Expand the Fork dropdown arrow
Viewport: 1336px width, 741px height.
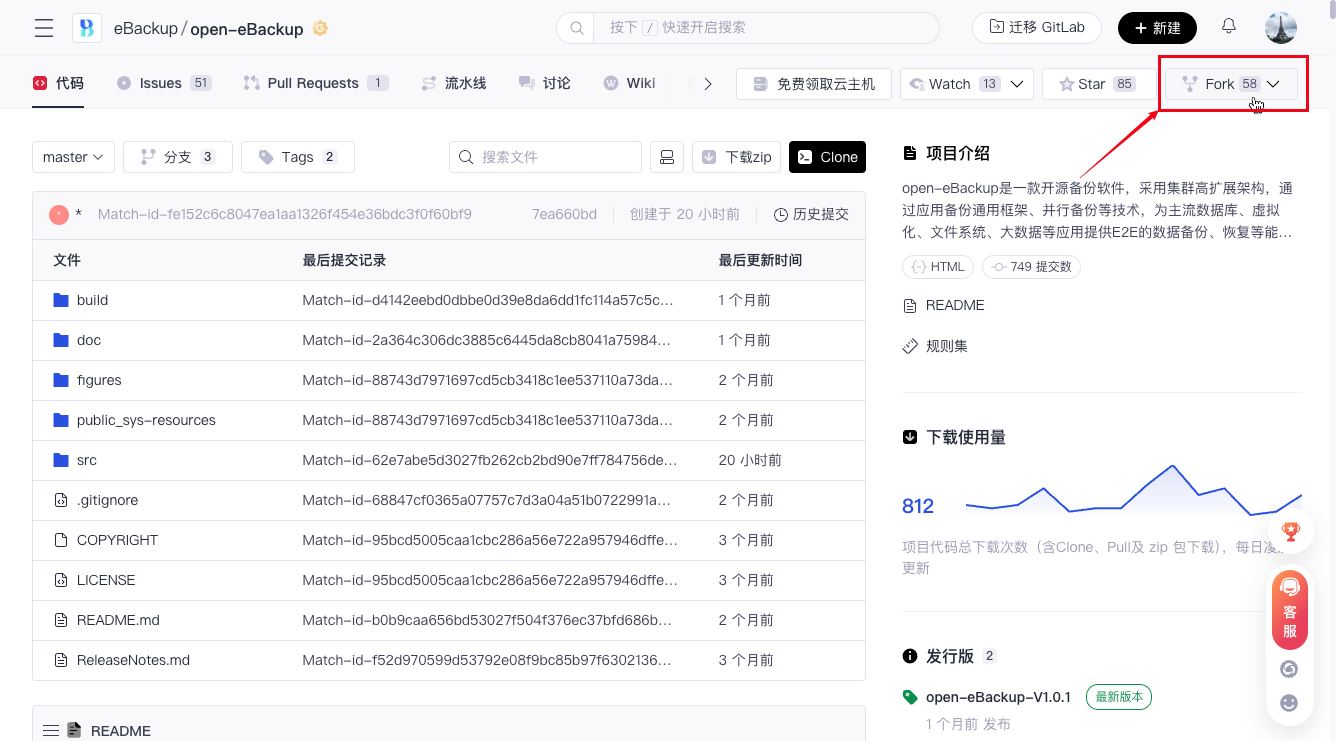click(x=1273, y=84)
